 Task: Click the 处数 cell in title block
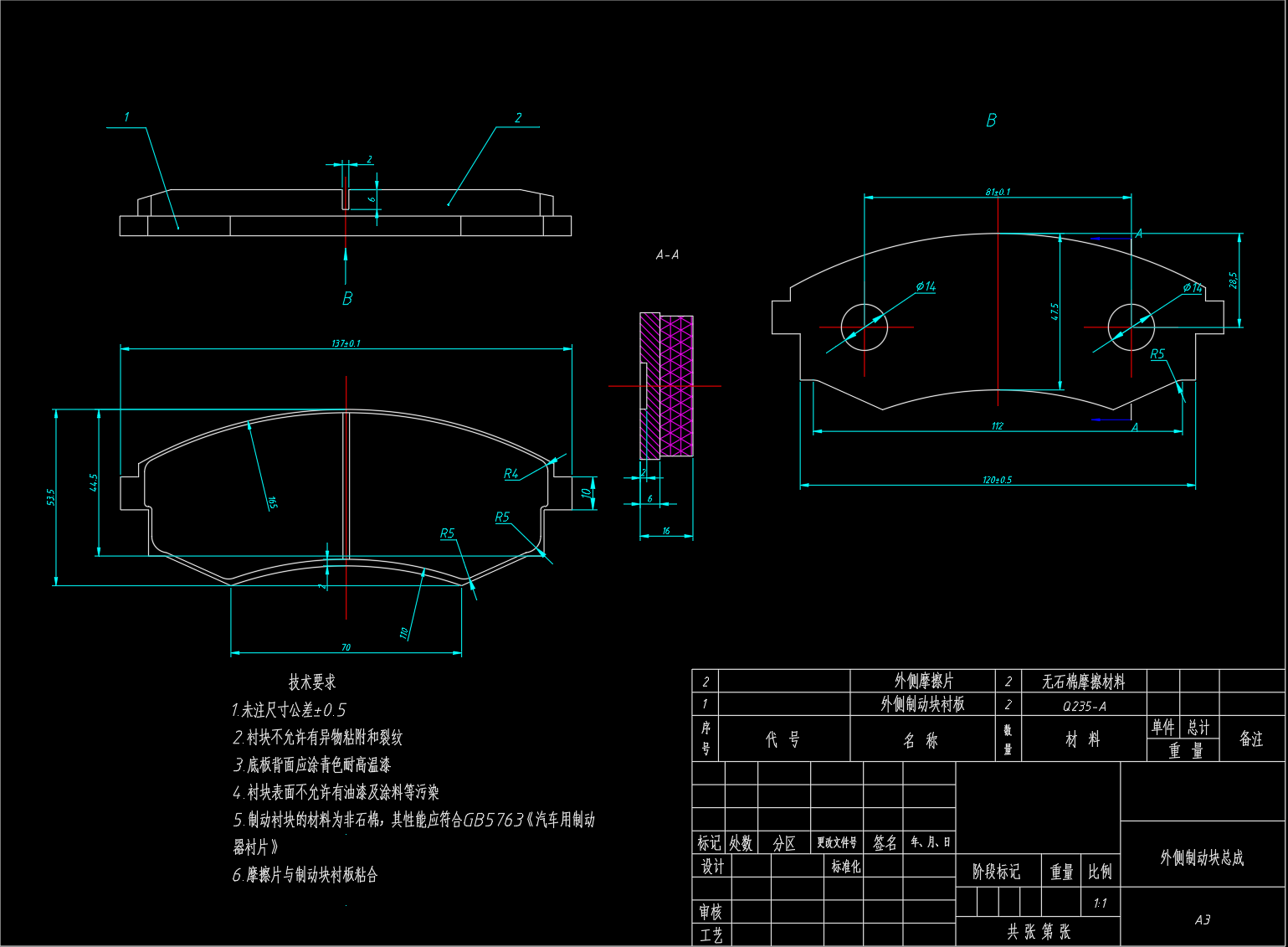tap(741, 843)
